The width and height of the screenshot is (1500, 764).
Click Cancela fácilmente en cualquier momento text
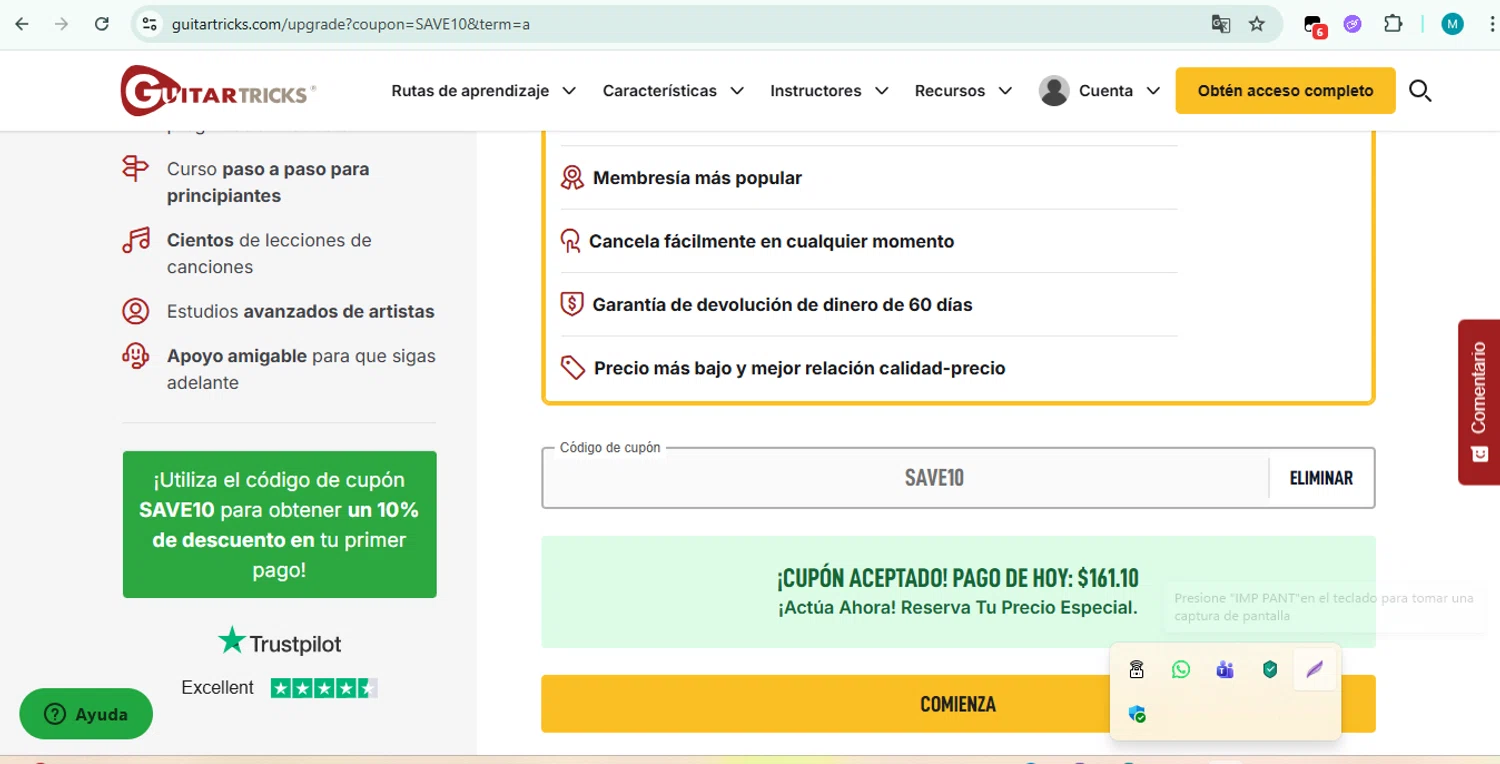click(x=771, y=241)
